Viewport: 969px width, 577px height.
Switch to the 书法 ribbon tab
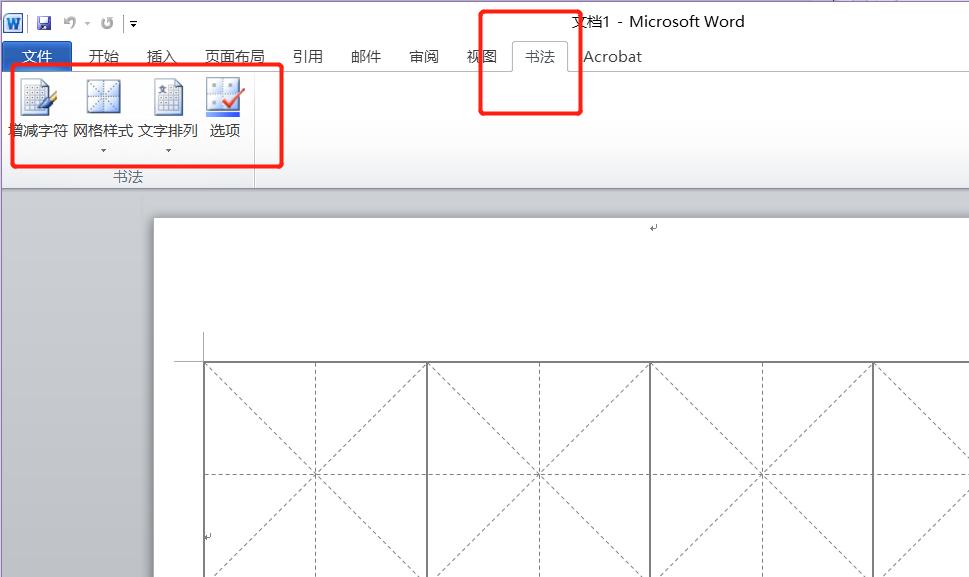pyautogui.click(x=539, y=57)
